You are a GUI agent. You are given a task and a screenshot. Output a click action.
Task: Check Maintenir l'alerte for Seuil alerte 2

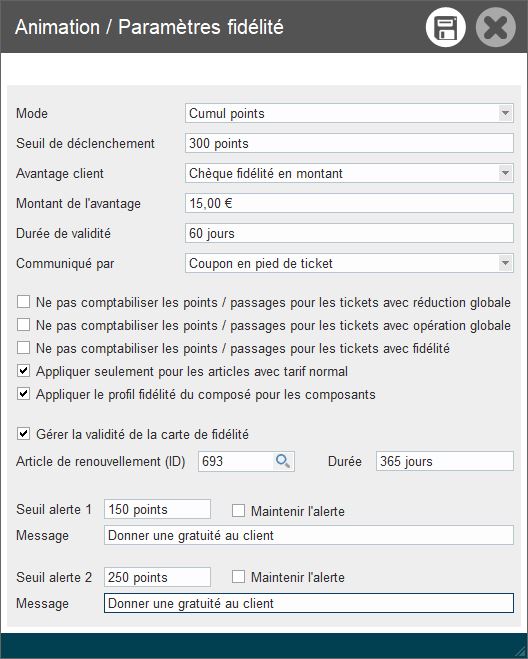point(238,577)
